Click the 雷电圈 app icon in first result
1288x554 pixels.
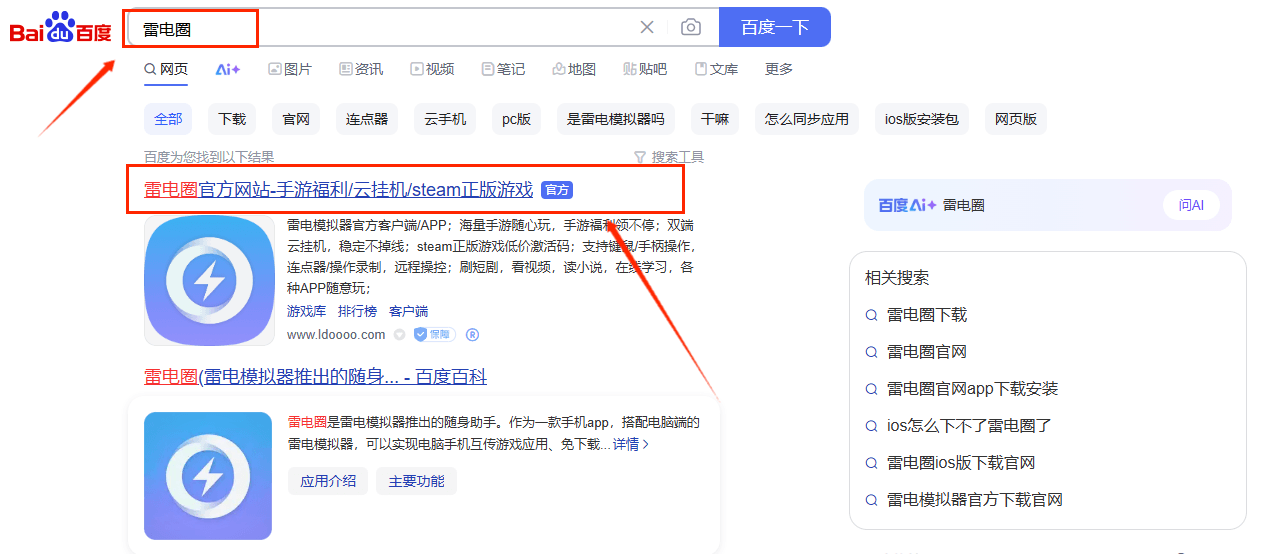pos(209,281)
